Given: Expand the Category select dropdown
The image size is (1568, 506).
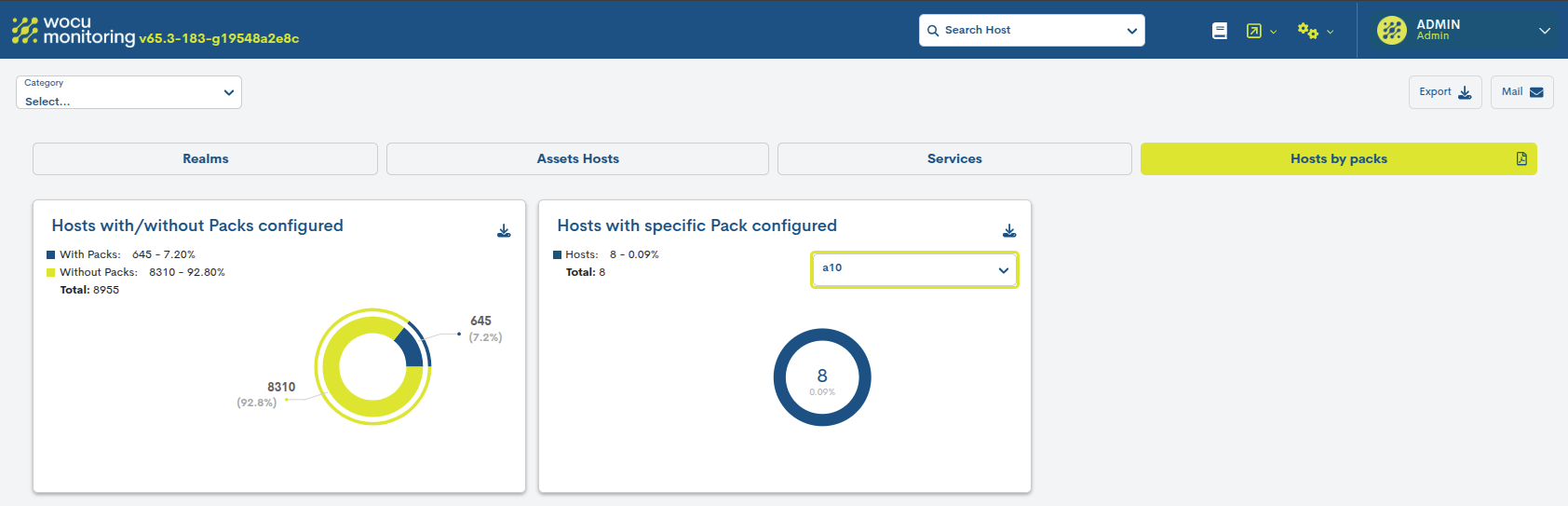Looking at the screenshot, I should 128,92.
